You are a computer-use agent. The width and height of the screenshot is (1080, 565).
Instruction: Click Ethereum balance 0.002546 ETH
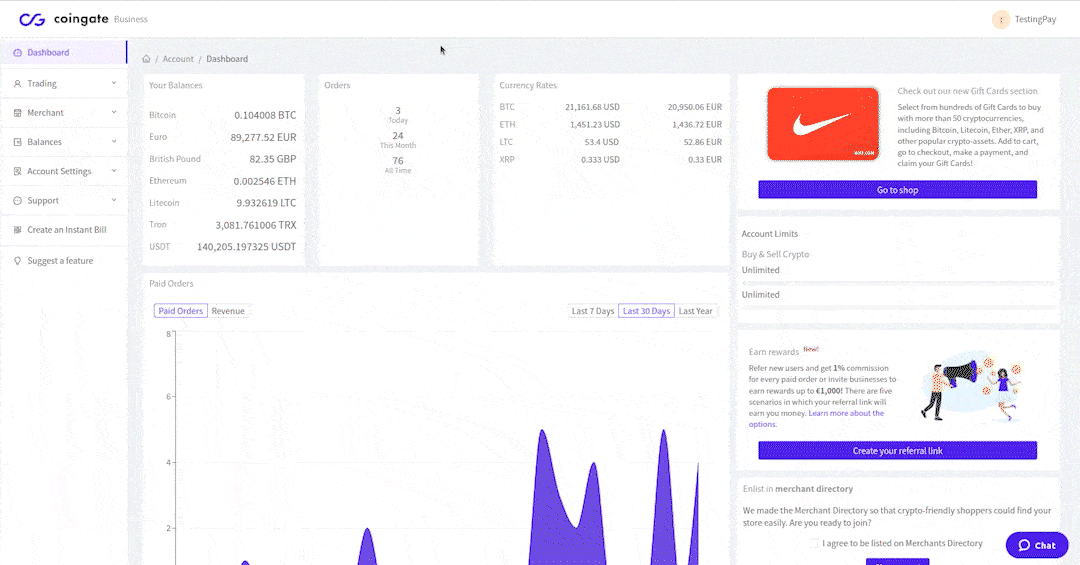click(264, 181)
